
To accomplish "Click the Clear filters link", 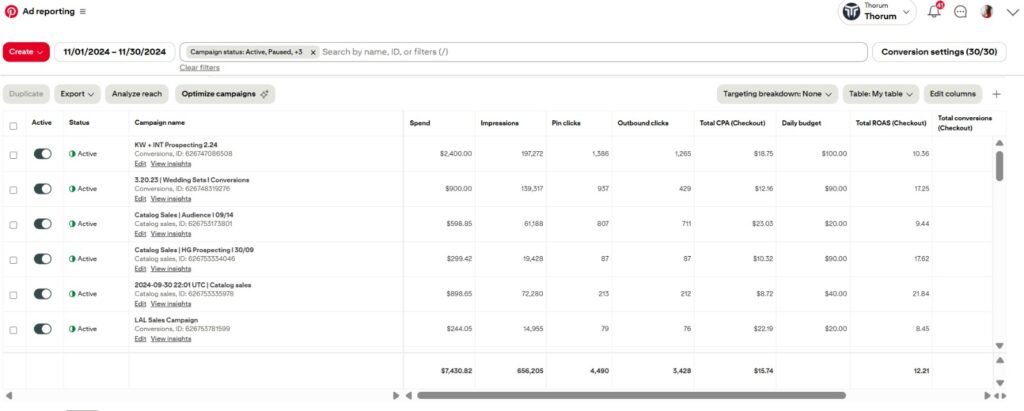I will click(x=200, y=68).
